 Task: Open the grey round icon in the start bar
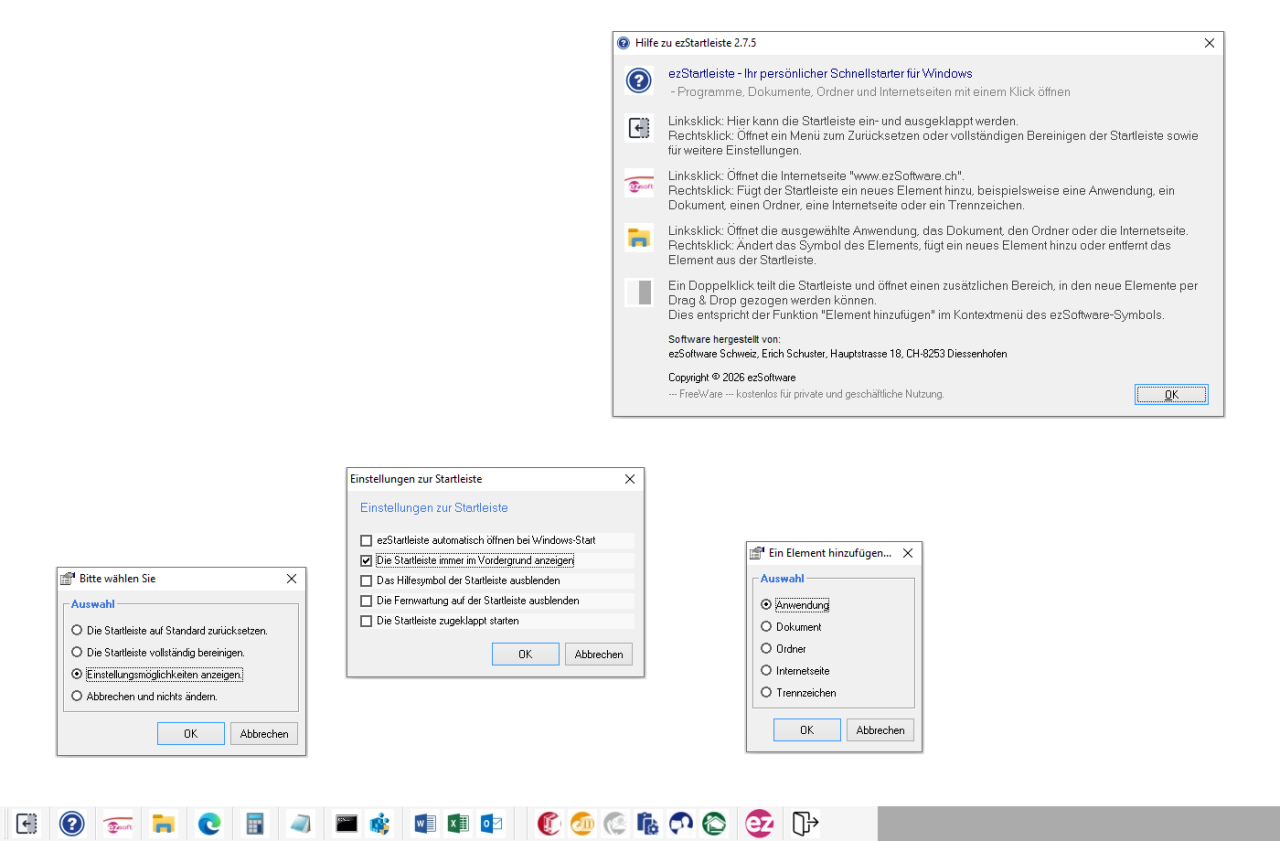pyautogui.click(x=615, y=824)
